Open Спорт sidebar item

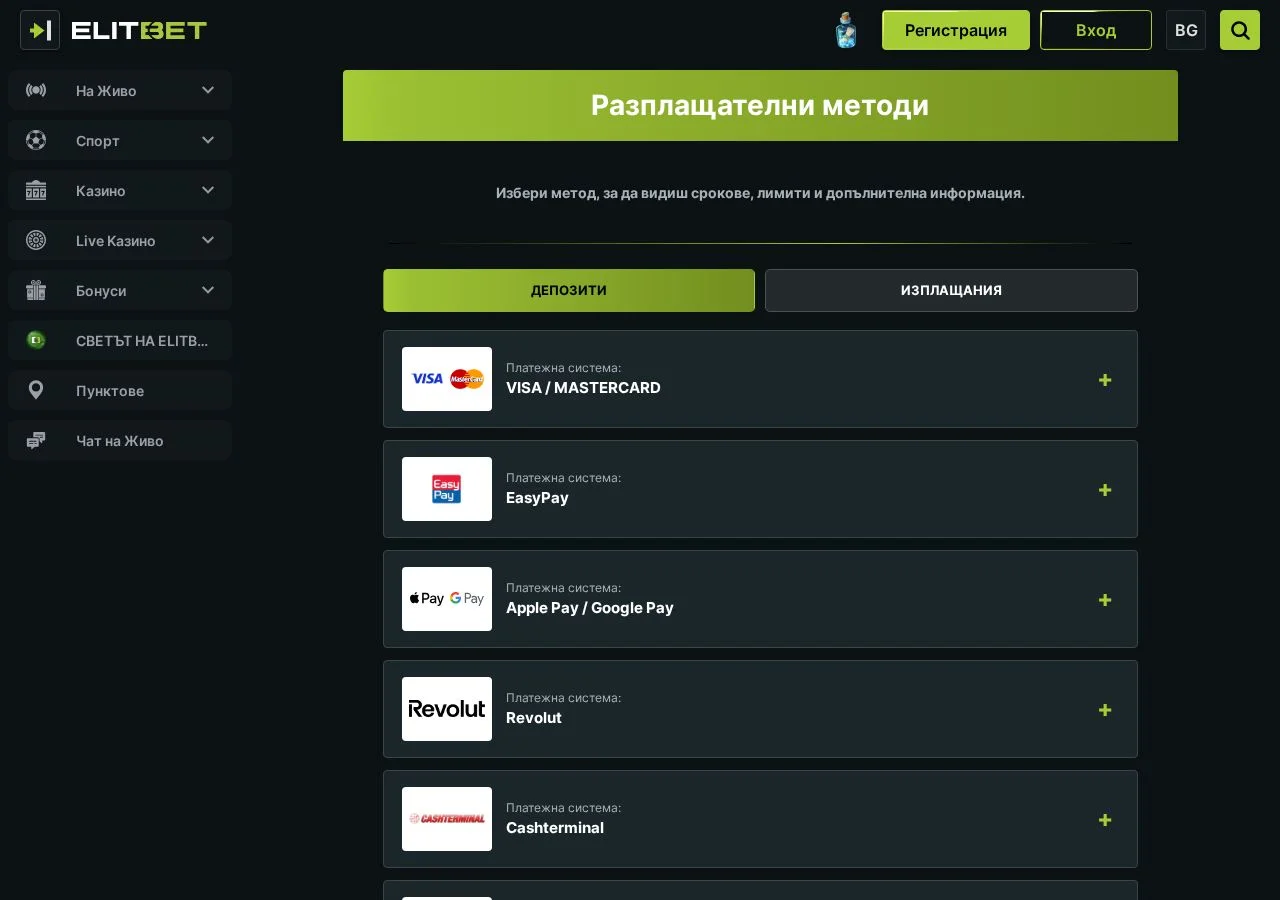[x=120, y=140]
